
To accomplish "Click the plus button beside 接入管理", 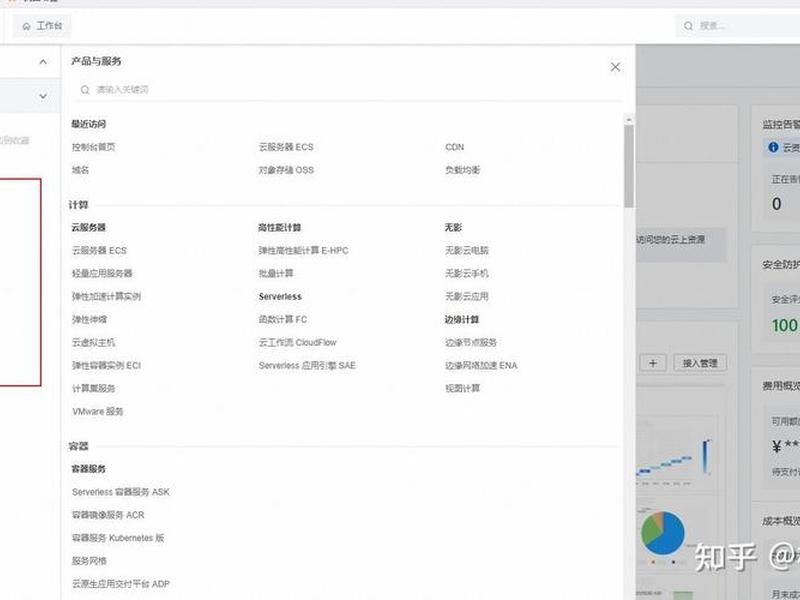I will point(653,363).
